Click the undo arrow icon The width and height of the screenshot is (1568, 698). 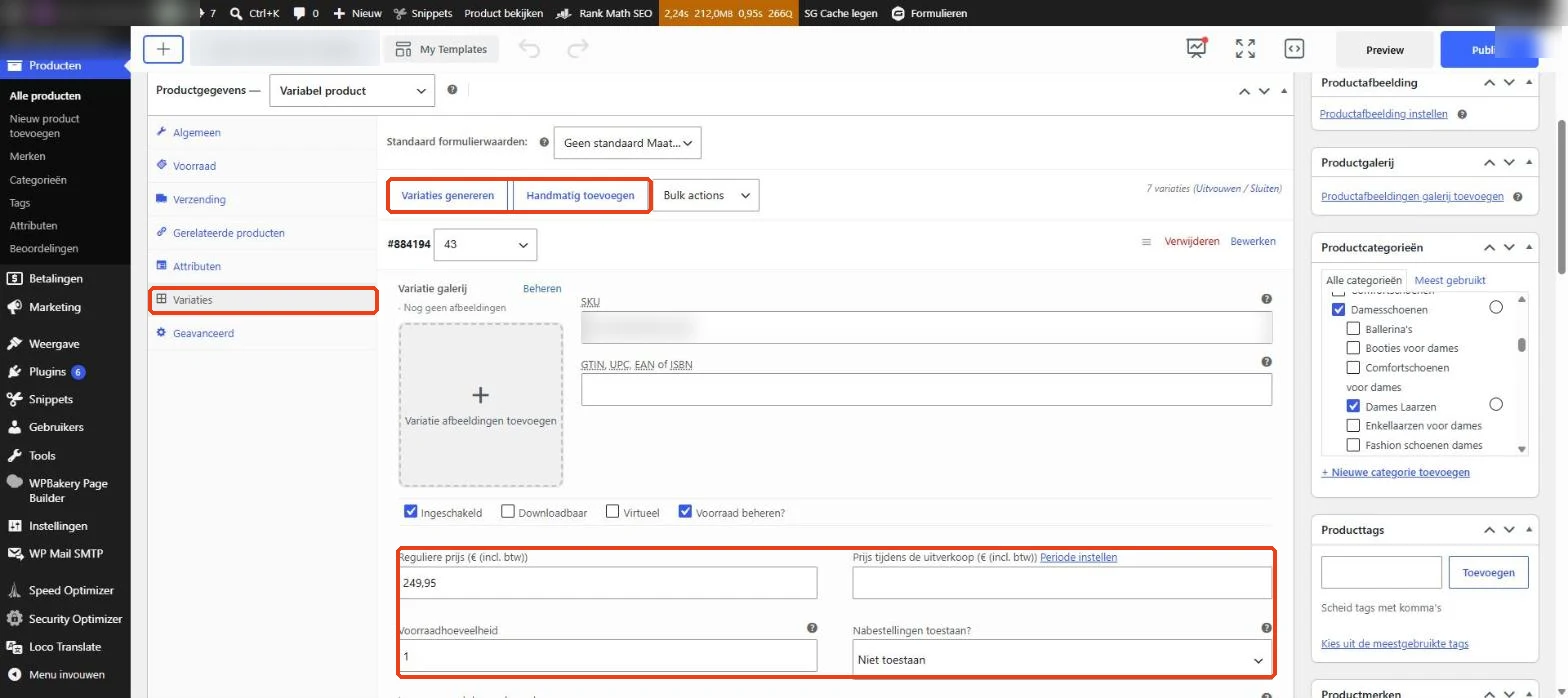click(x=529, y=49)
